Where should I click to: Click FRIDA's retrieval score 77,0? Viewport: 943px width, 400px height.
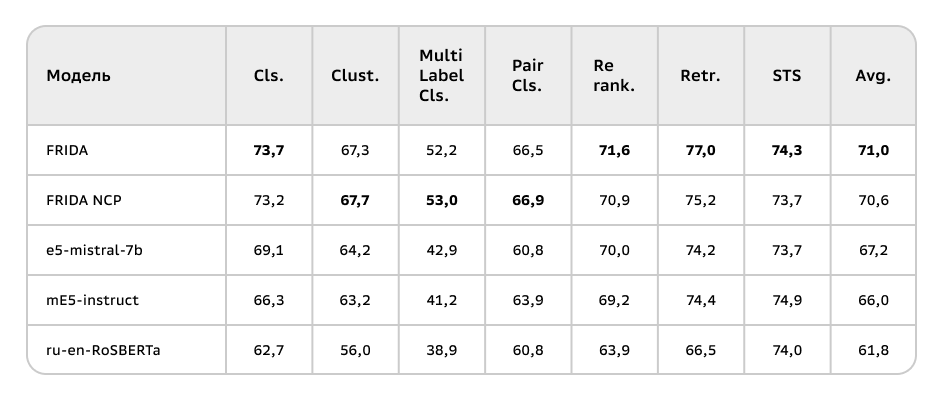point(700,150)
